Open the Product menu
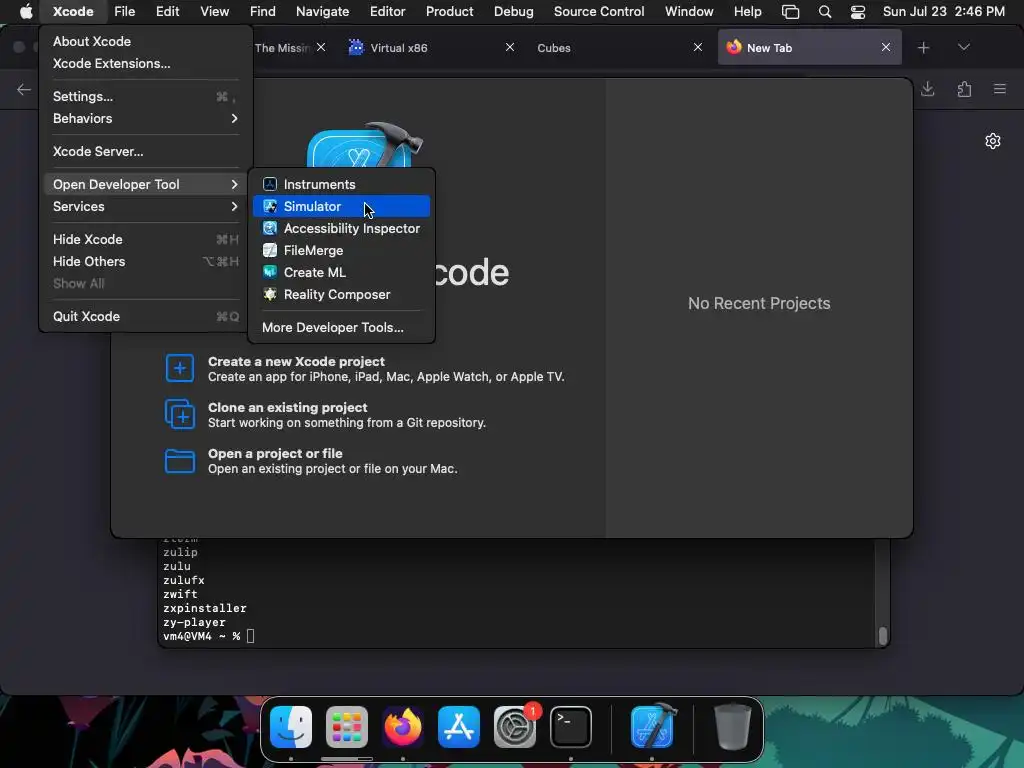This screenshot has height=768, width=1024. click(x=450, y=11)
